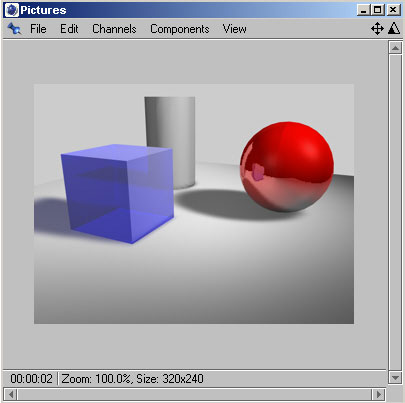Screen dimensions: 405x403
Task: Click the 00:00:02 render time in status bar
Action: click(31, 379)
